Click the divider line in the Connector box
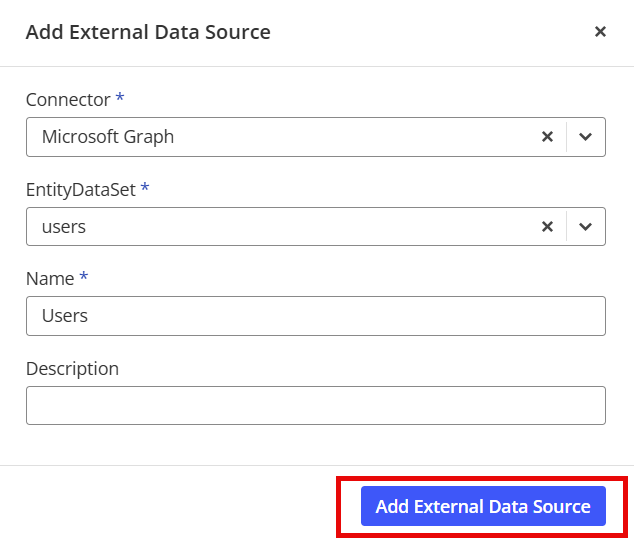The width and height of the screenshot is (634, 545). coord(567,137)
